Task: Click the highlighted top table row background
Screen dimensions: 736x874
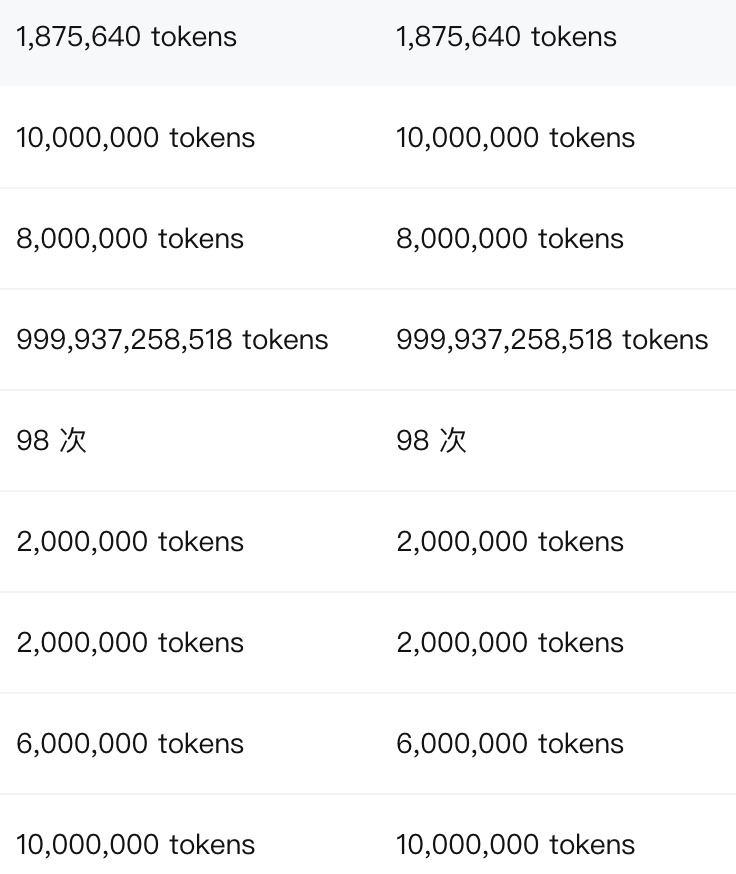Action: pyautogui.click(x=368, y=43)
